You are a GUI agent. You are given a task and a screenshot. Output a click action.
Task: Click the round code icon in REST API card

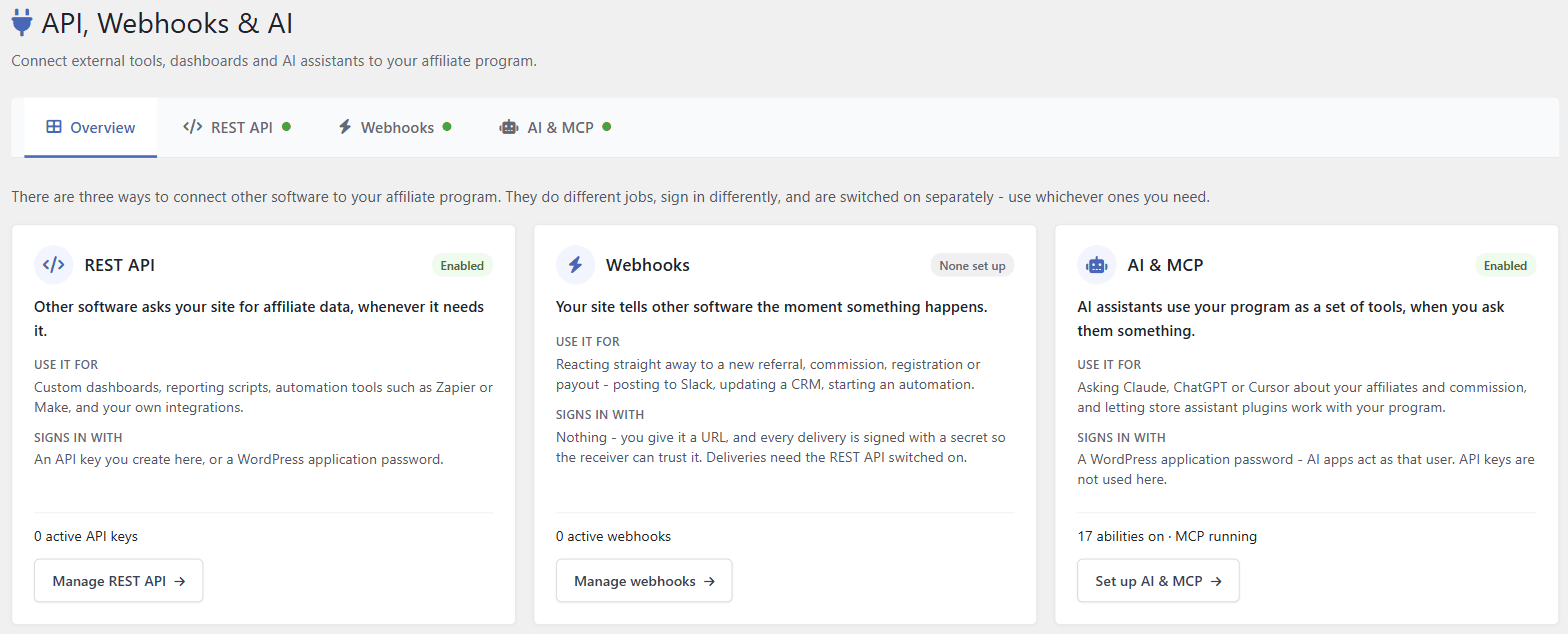tap(54, 265)
